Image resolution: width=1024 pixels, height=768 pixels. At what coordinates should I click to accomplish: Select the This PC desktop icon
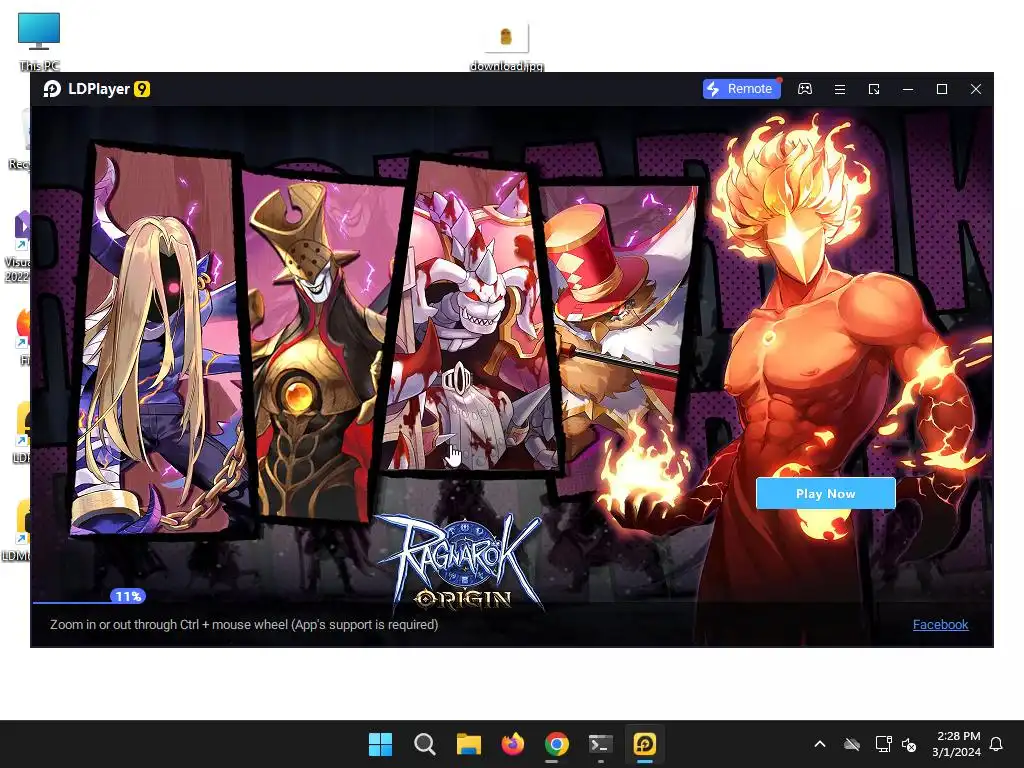click(x=39, y=41)
